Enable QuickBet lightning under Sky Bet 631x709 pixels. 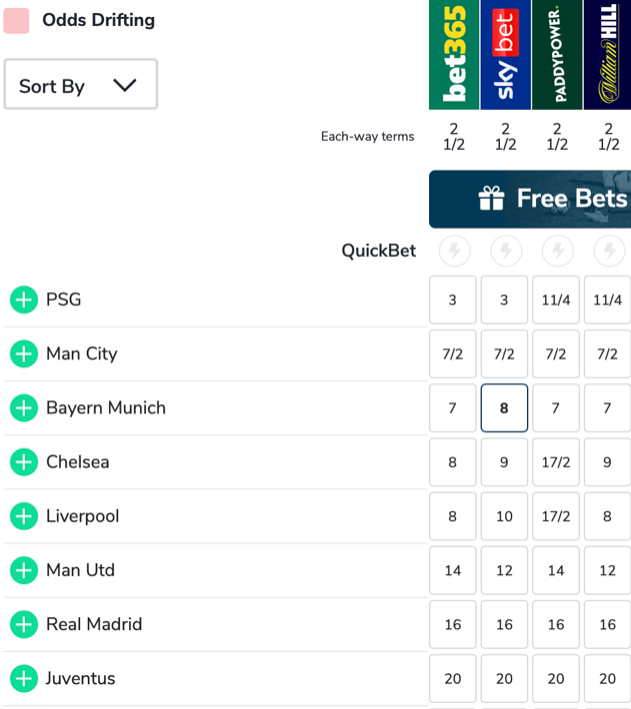[x=505, y=250]
